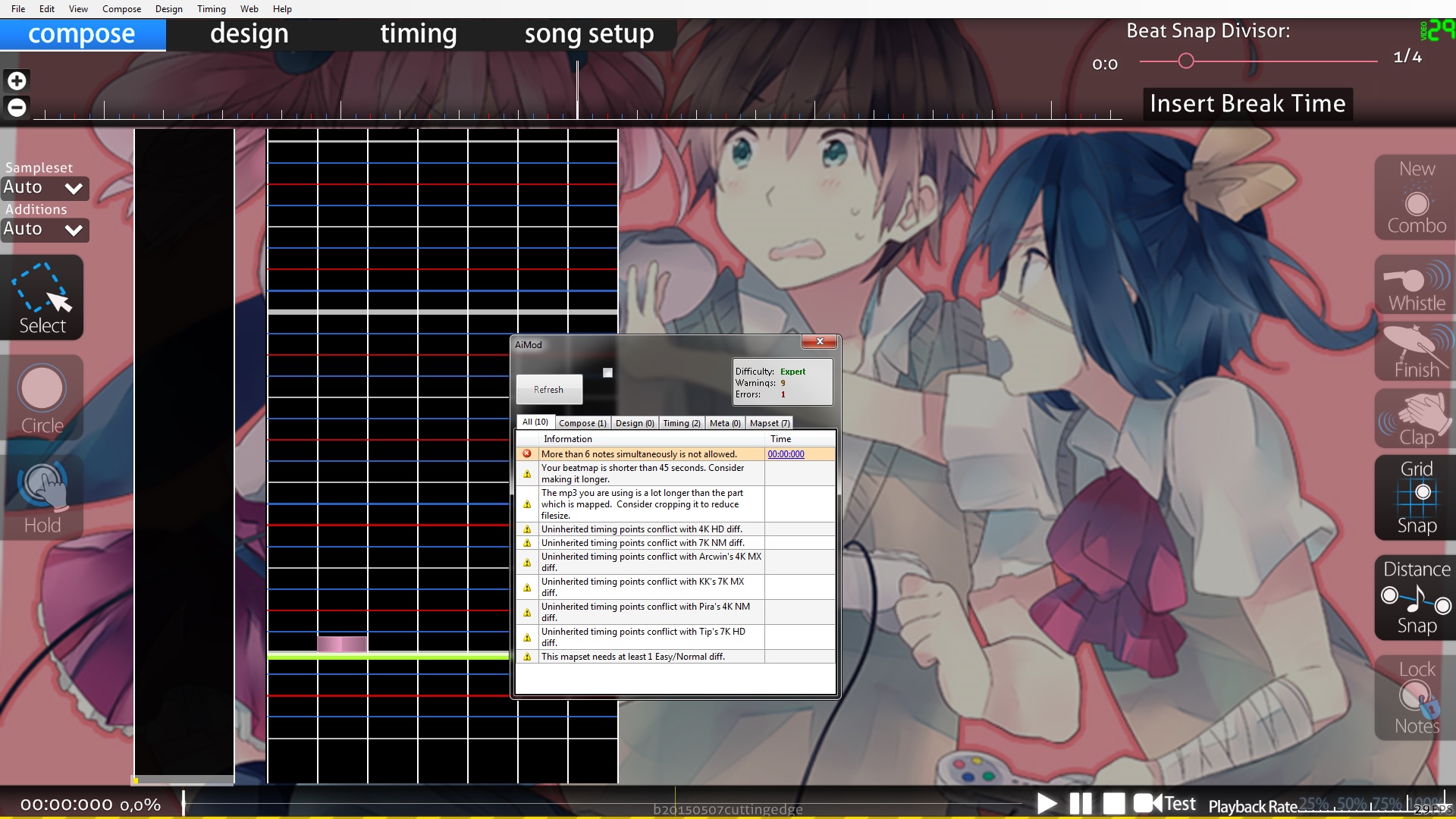Click Refresh in AiMod window
The image size is (1456, 819).
pos(548,390)
